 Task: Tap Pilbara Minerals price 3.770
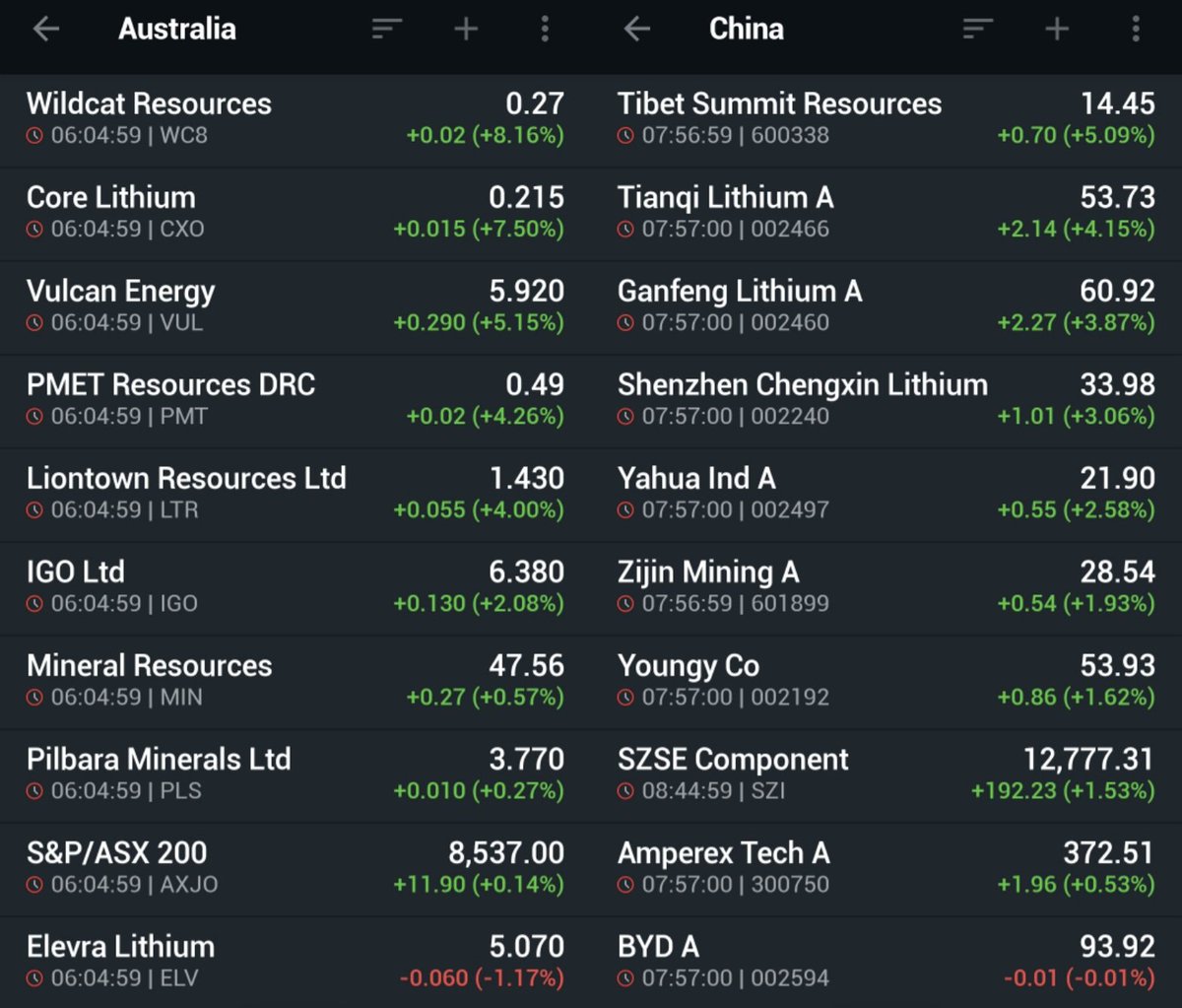[527, 759]
